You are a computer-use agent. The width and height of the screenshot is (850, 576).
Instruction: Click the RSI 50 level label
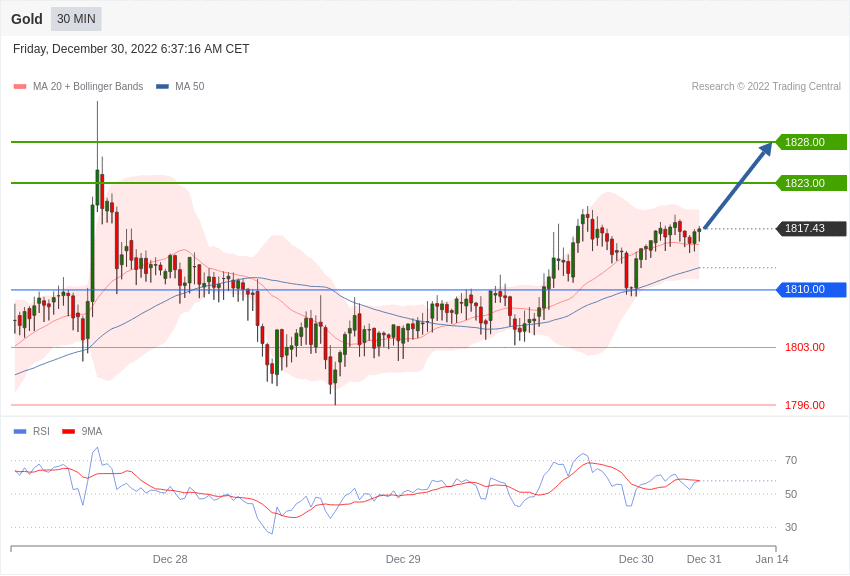(791, 494)
